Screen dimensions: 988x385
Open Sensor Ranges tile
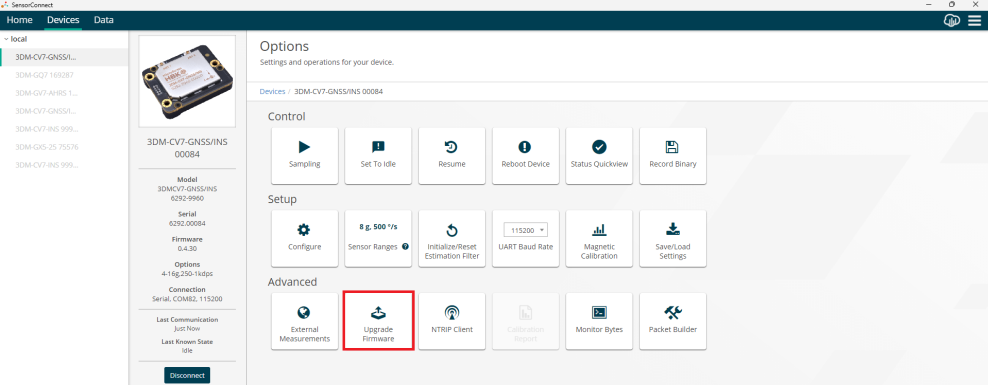point(378,238)
